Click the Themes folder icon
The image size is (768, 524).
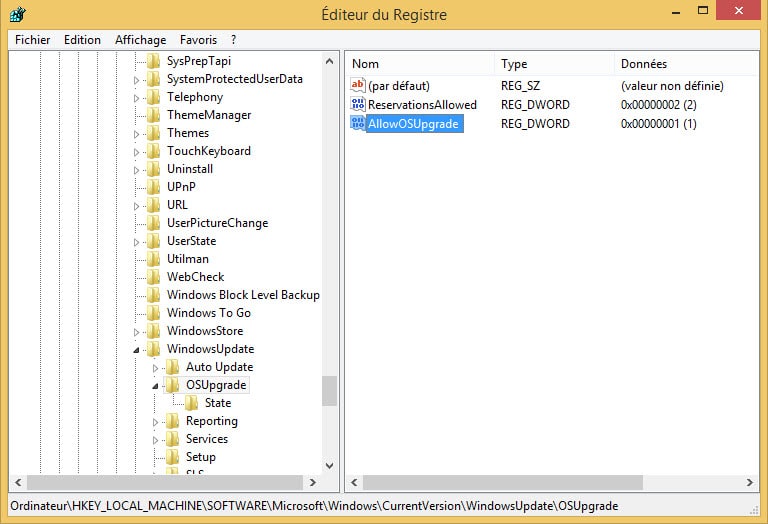(154, 133)
